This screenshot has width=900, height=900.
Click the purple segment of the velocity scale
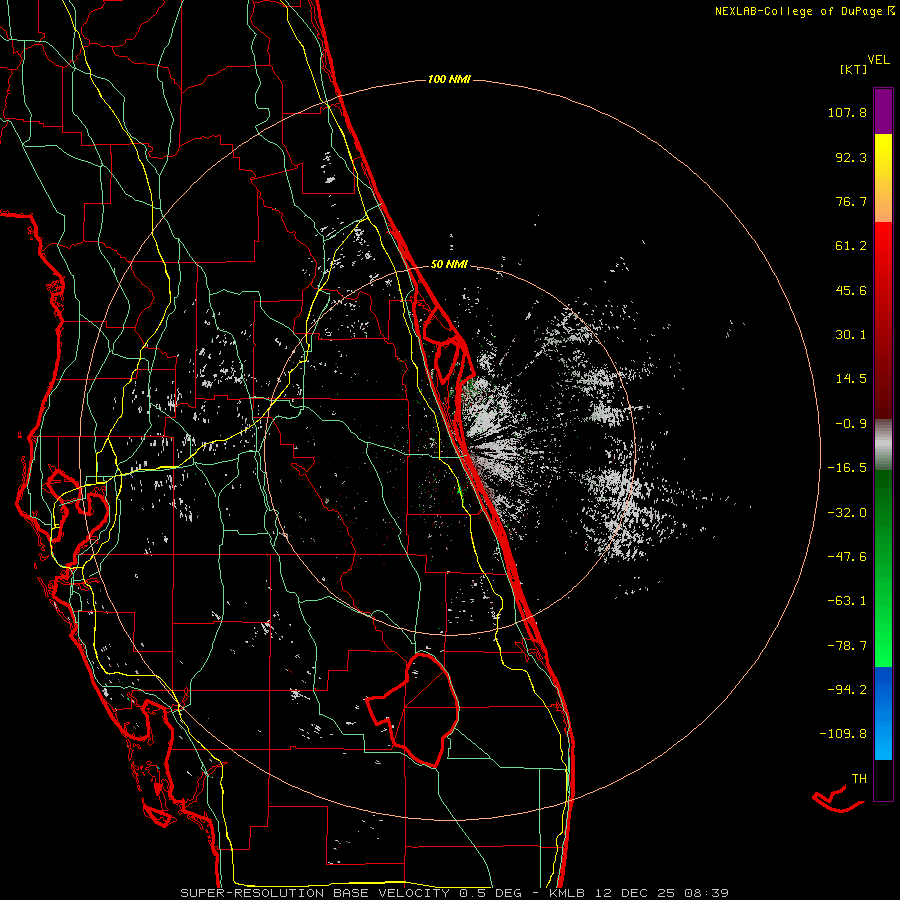tap(883, 111)
